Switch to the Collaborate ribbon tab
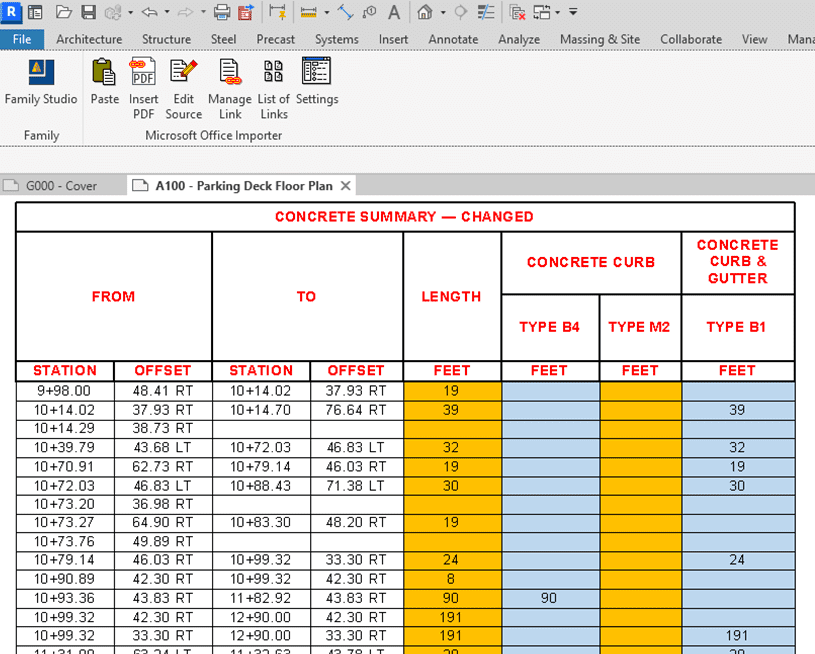Screen dimensions: 815x654 [x=691, y=40]
